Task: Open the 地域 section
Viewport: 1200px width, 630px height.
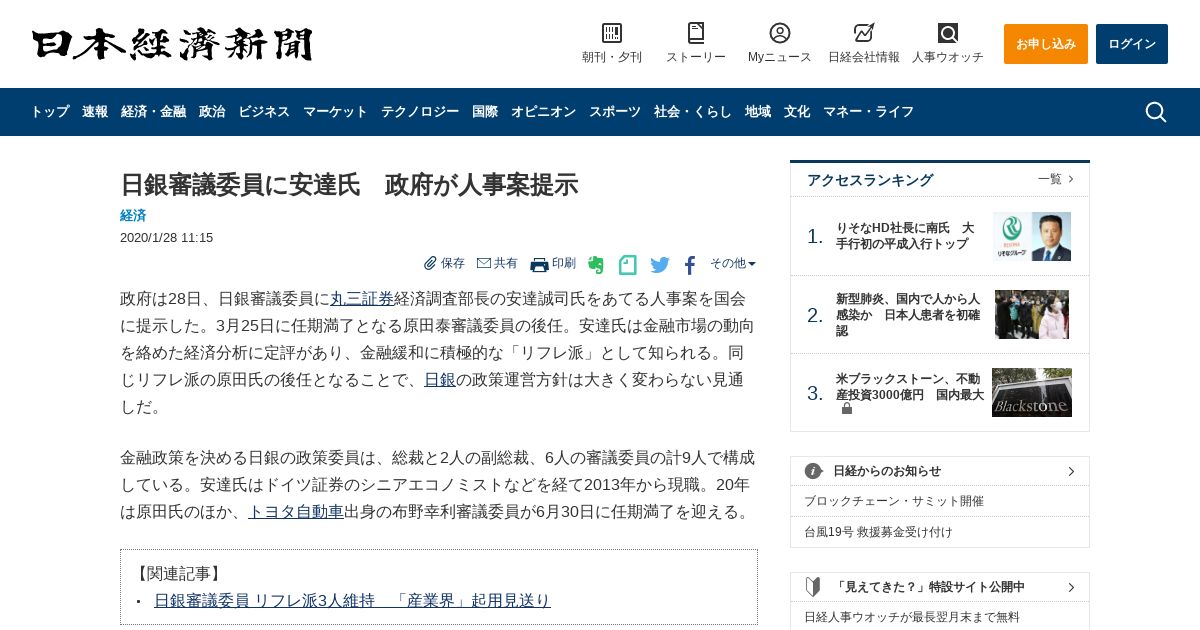Action: click(x=758, y=112)
